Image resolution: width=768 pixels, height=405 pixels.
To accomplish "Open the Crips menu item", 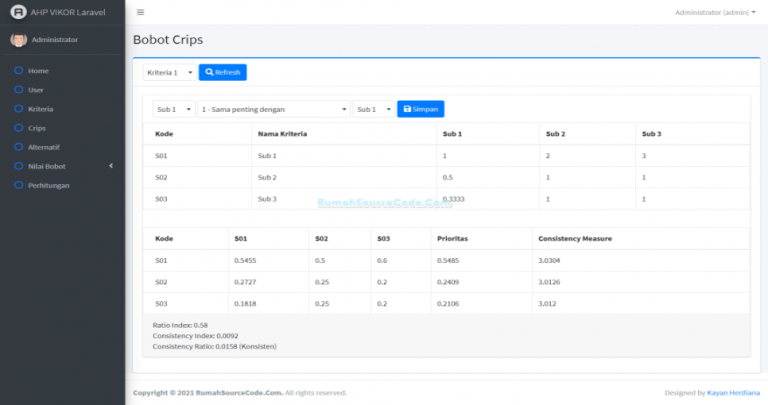I will click(37, 128).
